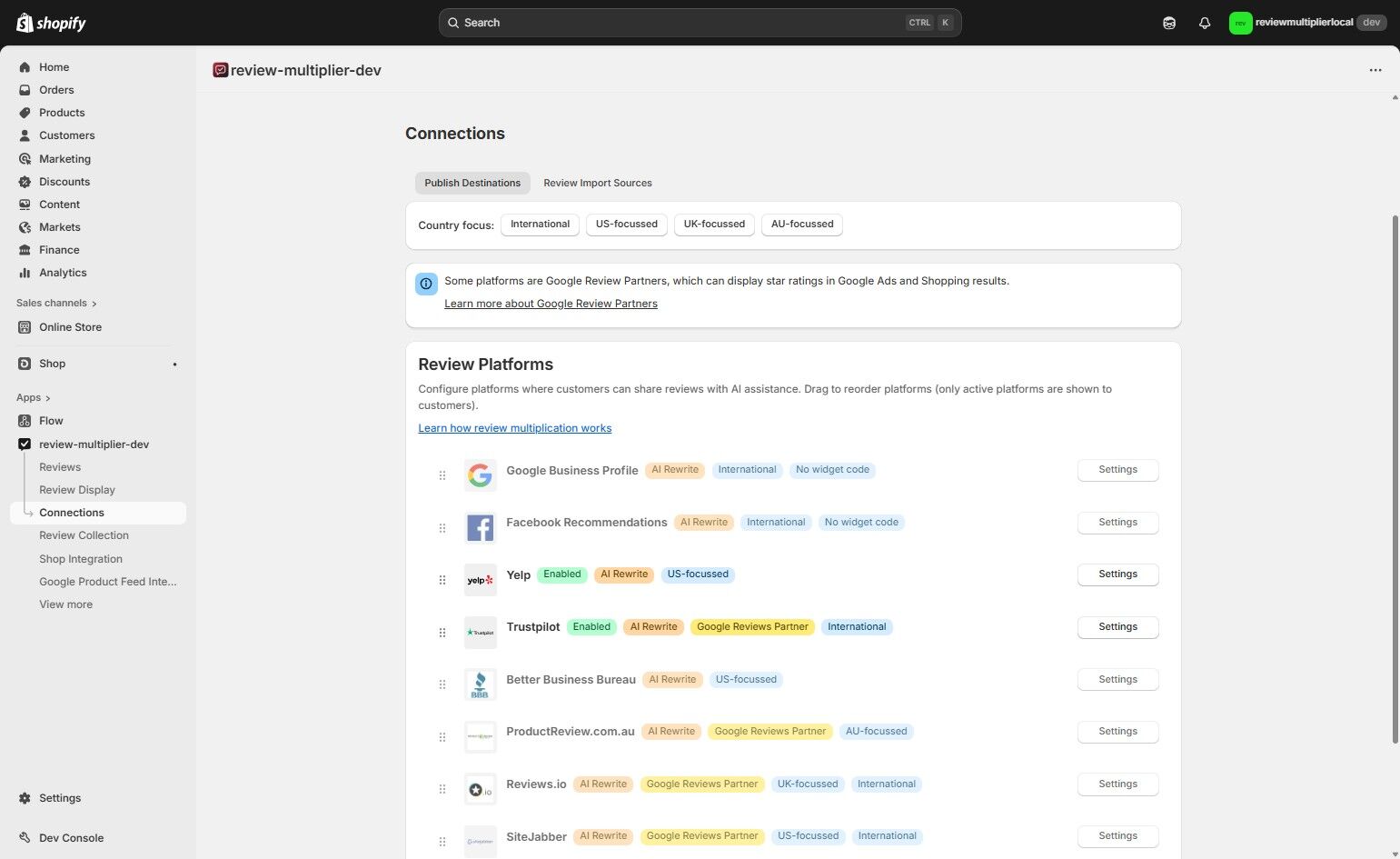
Task: Go to Home in the sidebar
Action: pos(98,67)
